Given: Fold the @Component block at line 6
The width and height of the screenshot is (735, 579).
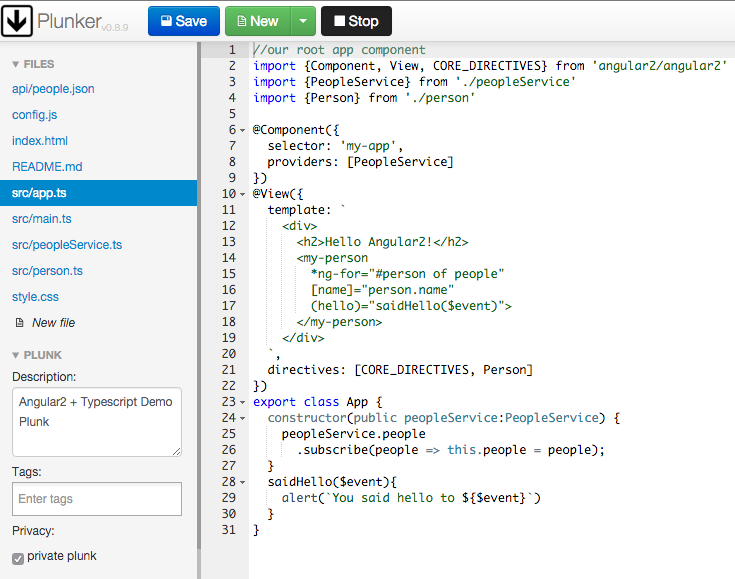Looking at the screenshot, I should pyautogui.click(x=242, y=130).
